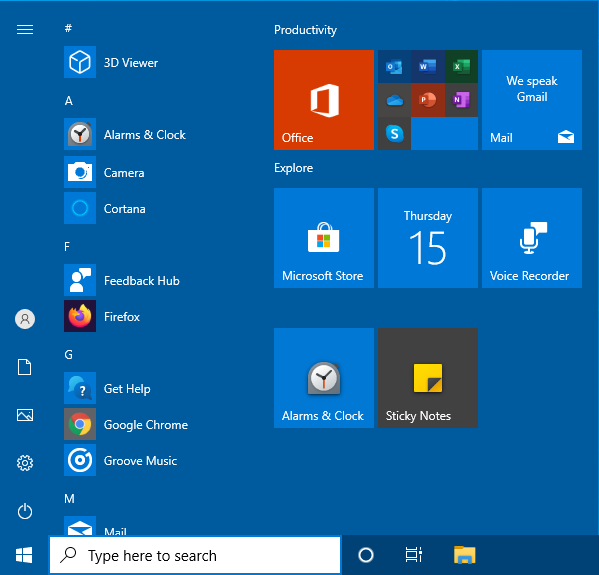Open OneDrive small tile
Viewport: 599px width, 575px height.
pyautogui.click(x=394, y=100)
